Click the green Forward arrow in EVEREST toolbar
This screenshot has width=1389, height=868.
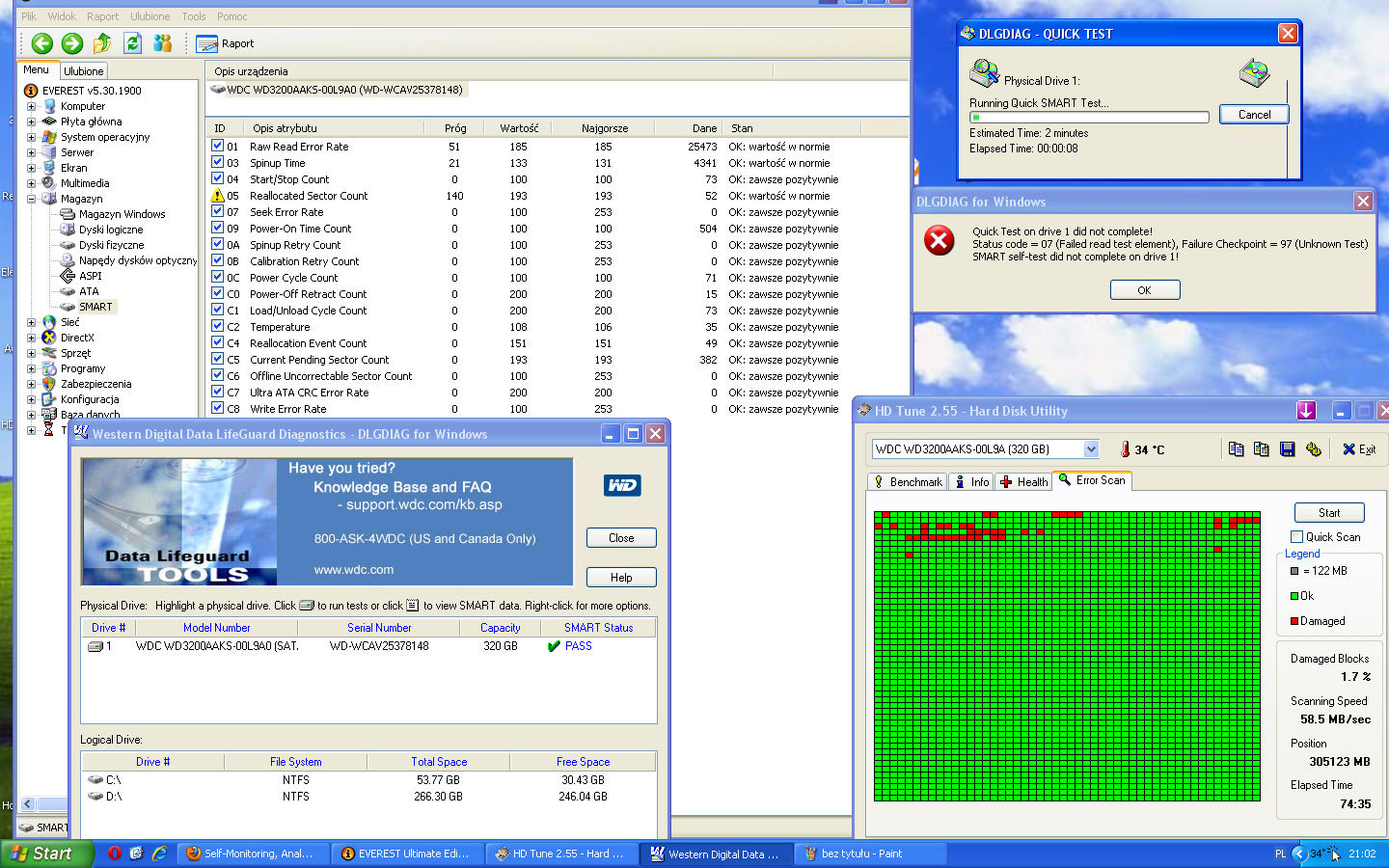point(72,43)
